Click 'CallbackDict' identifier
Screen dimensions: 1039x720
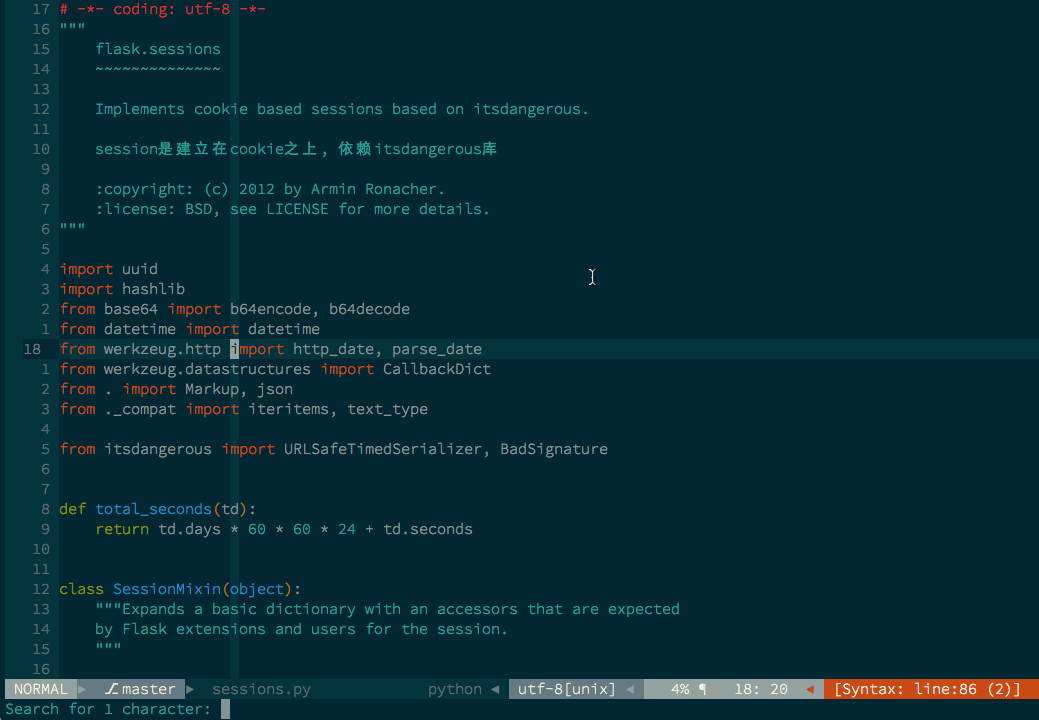(x=437, y=369)
